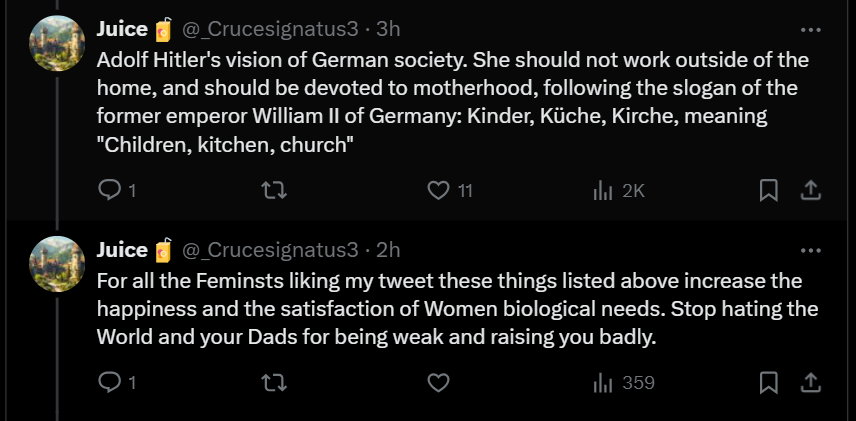Screen dimensions: 856x421
Task: Share the 2h tweet
Action: click(x=811, y=383)
